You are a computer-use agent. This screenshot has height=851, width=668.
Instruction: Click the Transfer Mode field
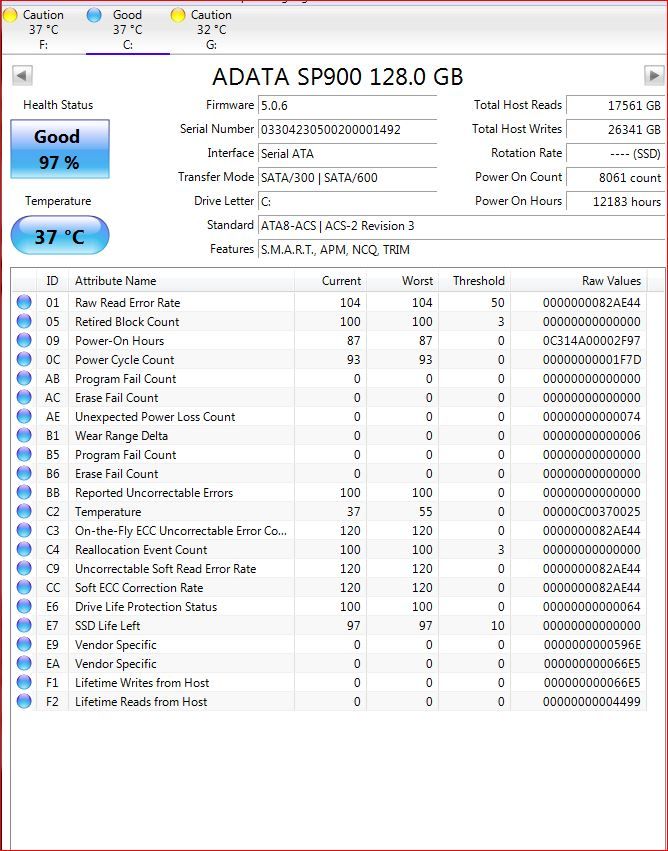[347, 177]
